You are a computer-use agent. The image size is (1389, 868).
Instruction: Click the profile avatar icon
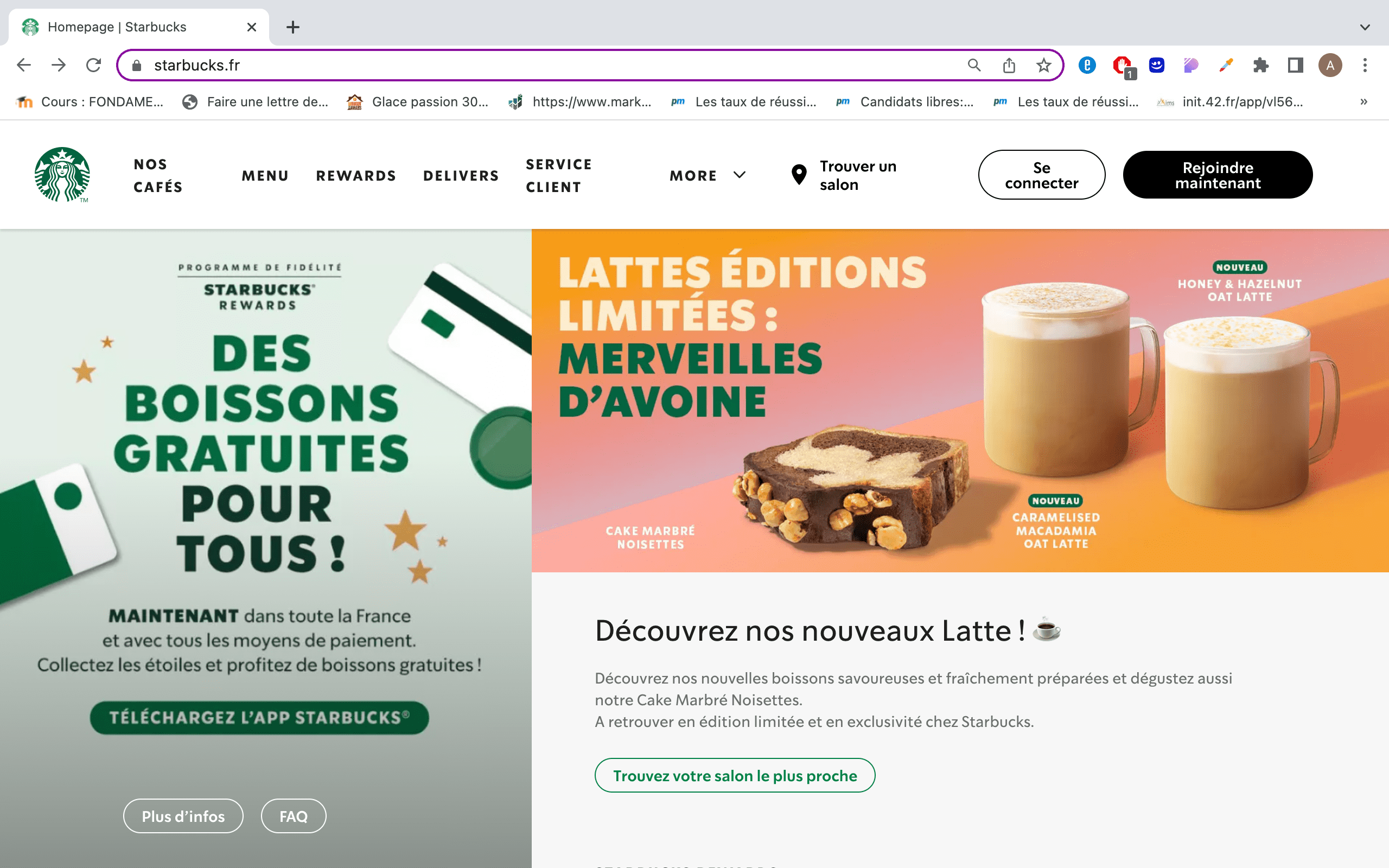(1330, 65)
